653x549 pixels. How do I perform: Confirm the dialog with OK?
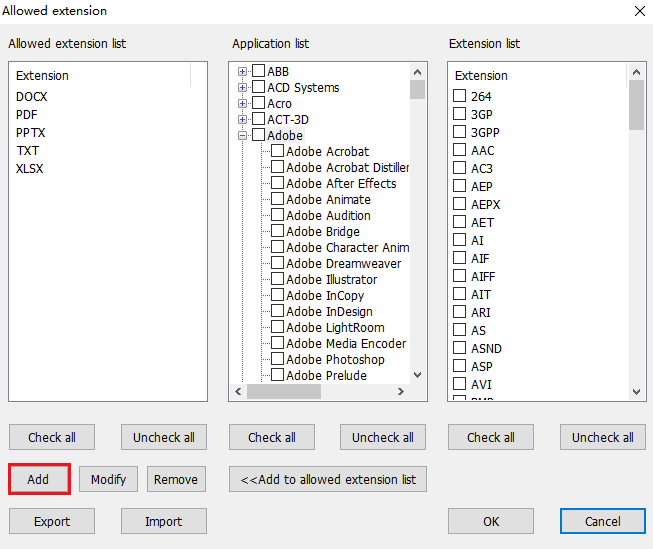[490, 521]
